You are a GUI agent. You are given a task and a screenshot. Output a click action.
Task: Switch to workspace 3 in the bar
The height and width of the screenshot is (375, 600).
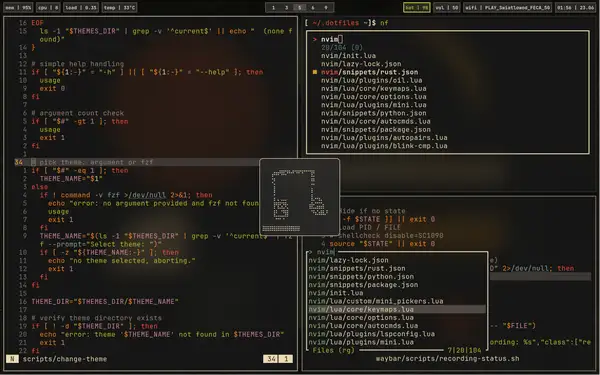pyautogui.click(x=286, y=7)
